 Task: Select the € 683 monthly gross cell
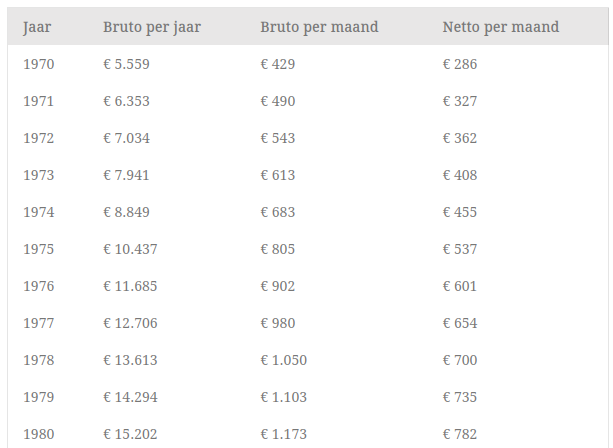[278, 212]
